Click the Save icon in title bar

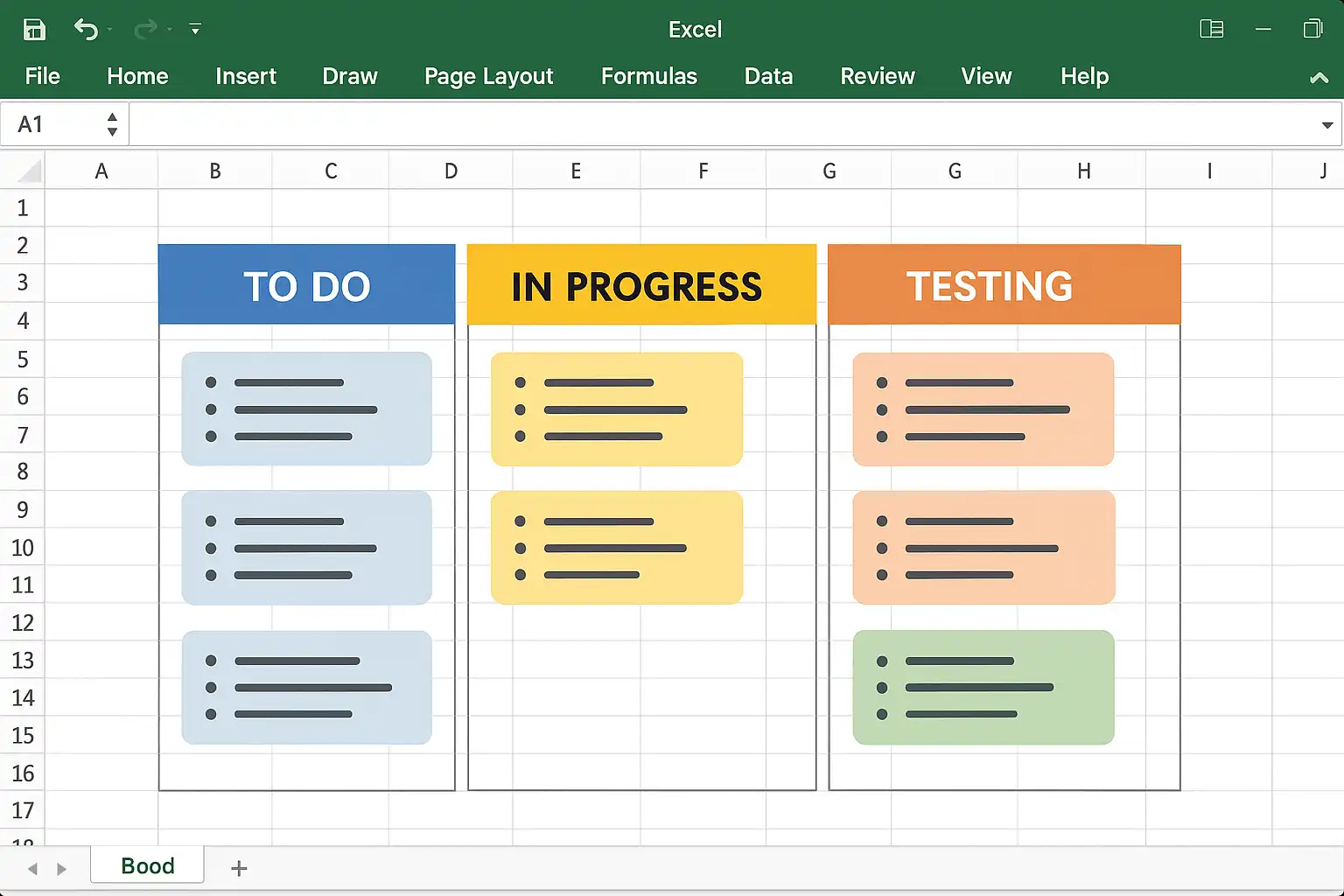point(33,29)
